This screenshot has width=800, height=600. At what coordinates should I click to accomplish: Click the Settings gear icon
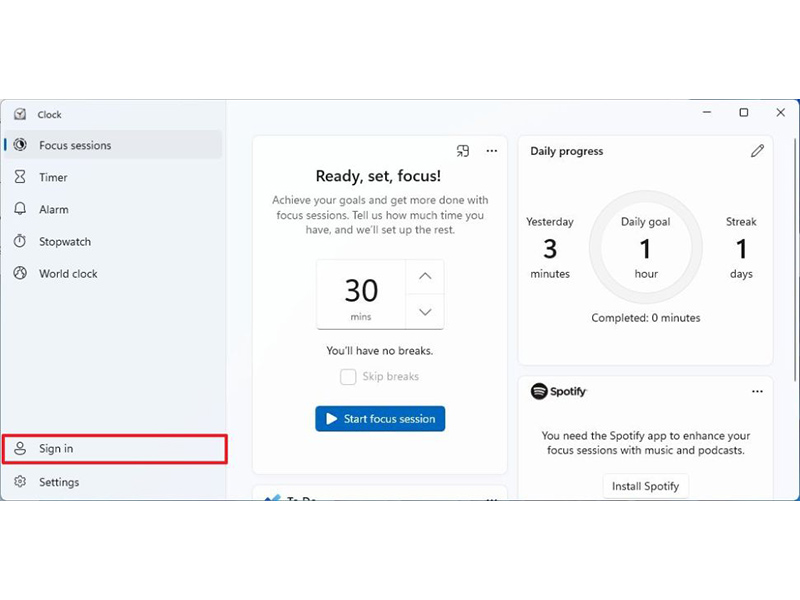click(20, 482)
